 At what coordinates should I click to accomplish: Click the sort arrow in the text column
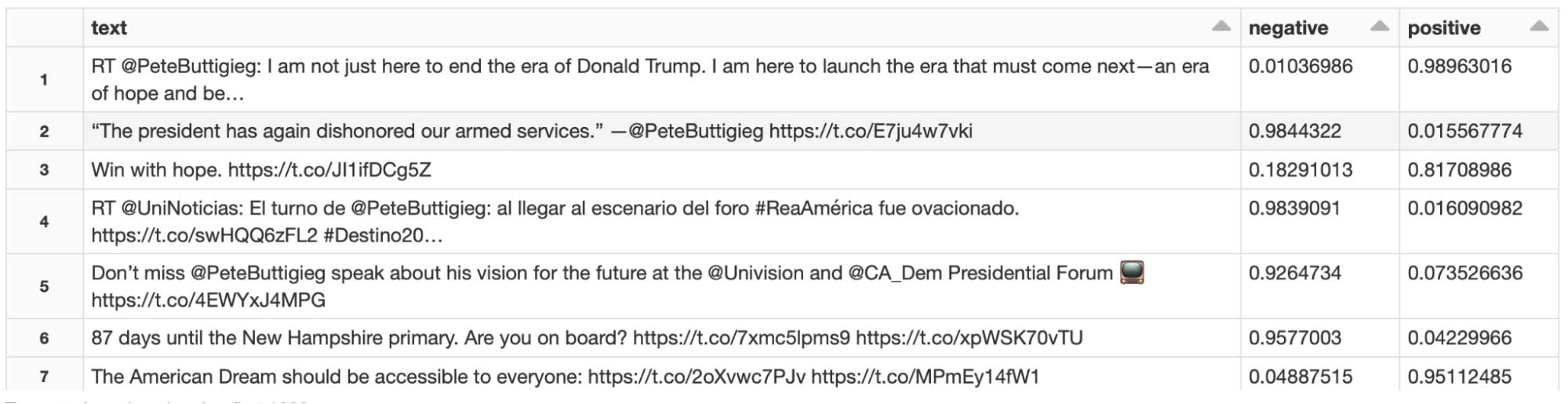(x=1221, y=27)
